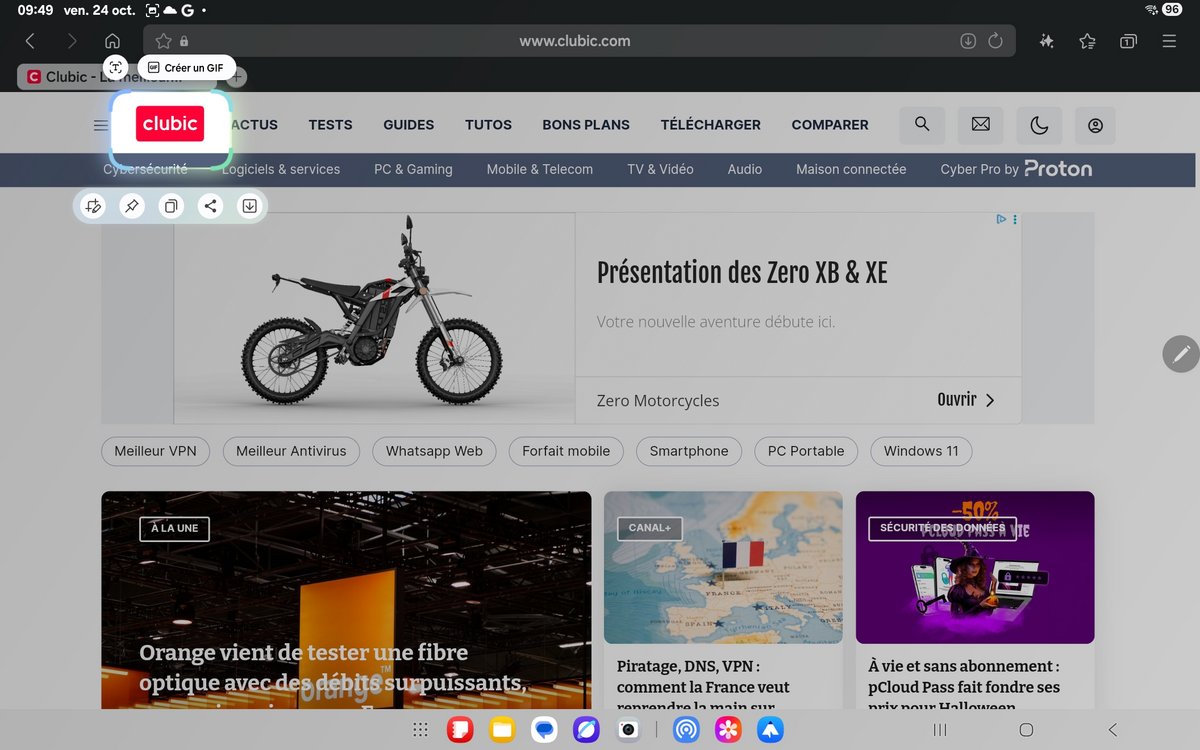Open the Gallery app in taskbar
The height and width of the screenshot is (750, 1200).
[728, 730]
